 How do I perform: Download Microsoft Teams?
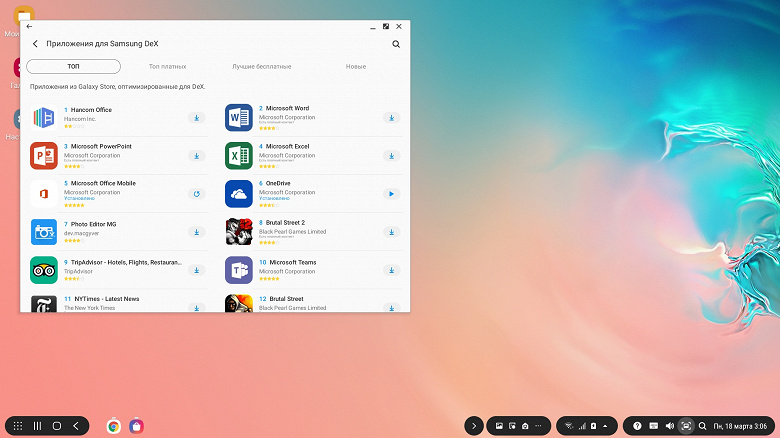coord(391,270)
